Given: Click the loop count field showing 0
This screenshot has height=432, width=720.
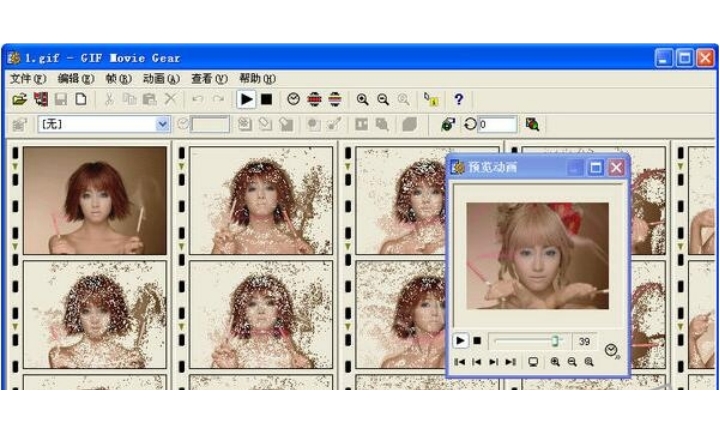Looking at the screenshot, I should point(498,124).
